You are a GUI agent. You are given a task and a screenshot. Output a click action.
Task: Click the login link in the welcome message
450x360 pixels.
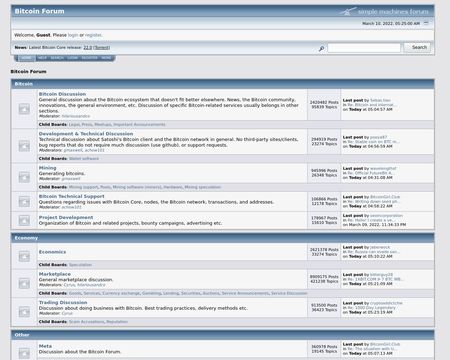[73, 35]
